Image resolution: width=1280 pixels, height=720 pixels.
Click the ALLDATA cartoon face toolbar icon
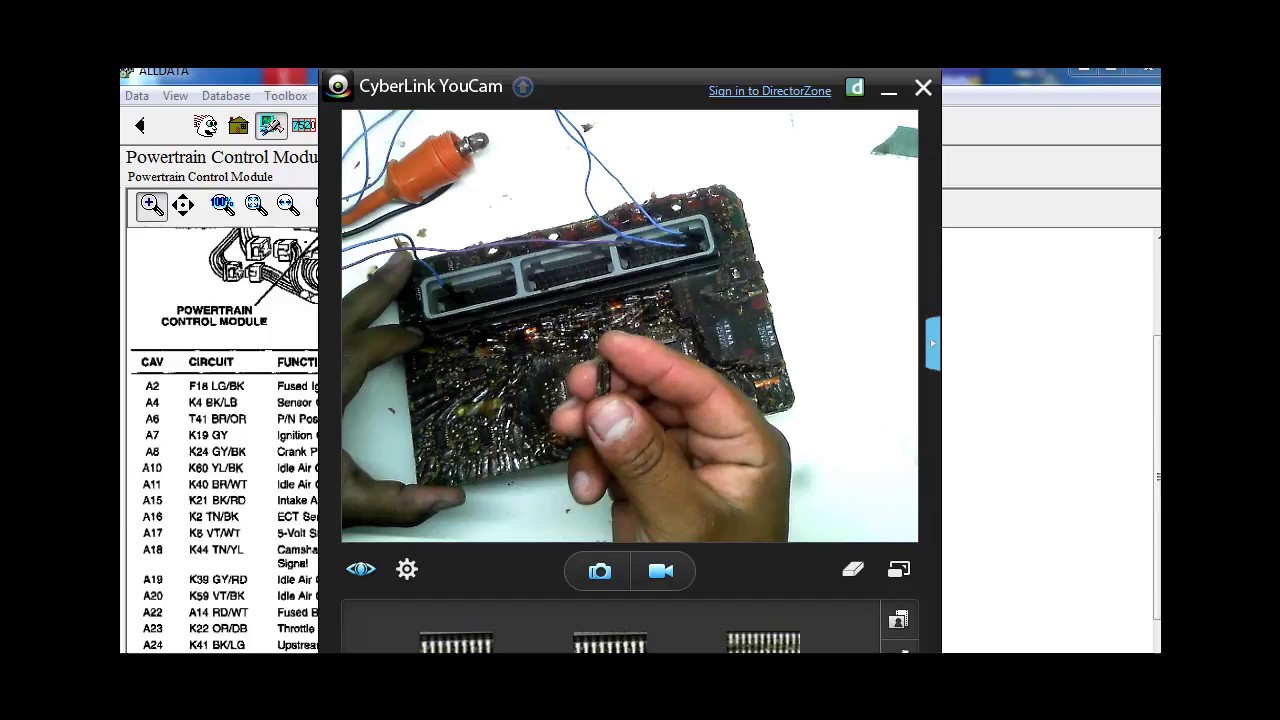[206, 125]
